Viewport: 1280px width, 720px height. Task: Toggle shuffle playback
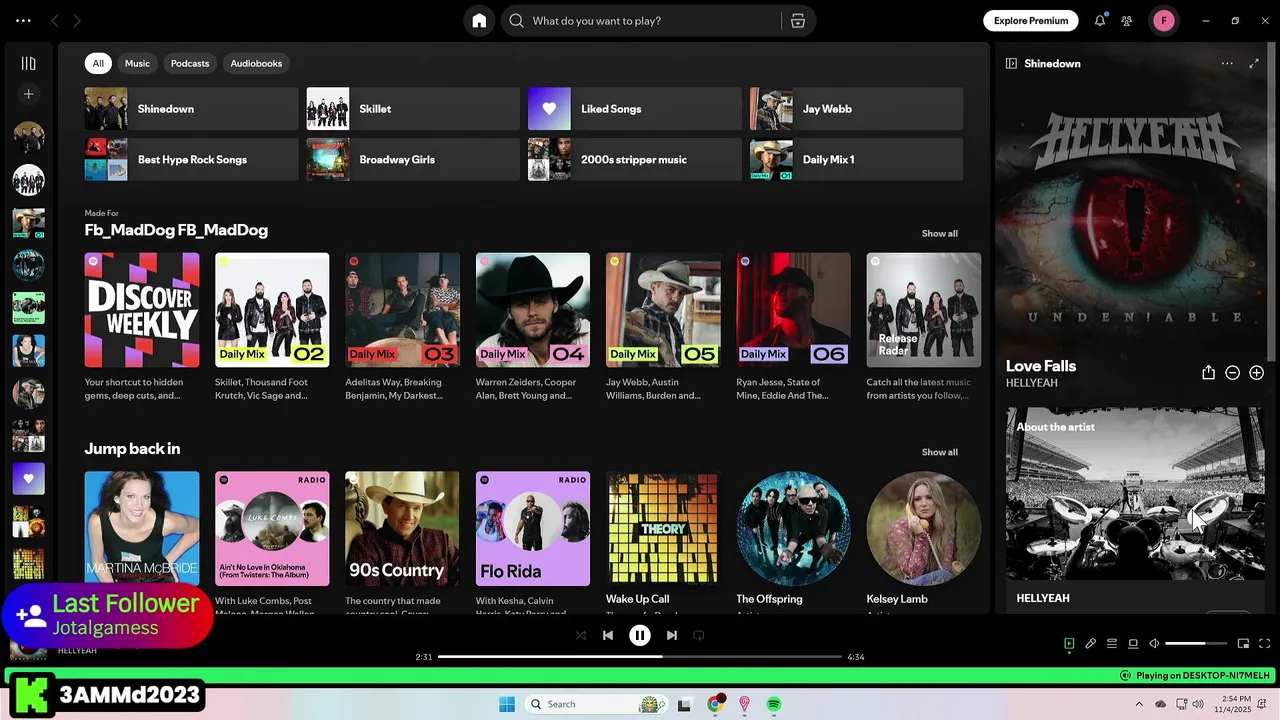click(581, 635)
